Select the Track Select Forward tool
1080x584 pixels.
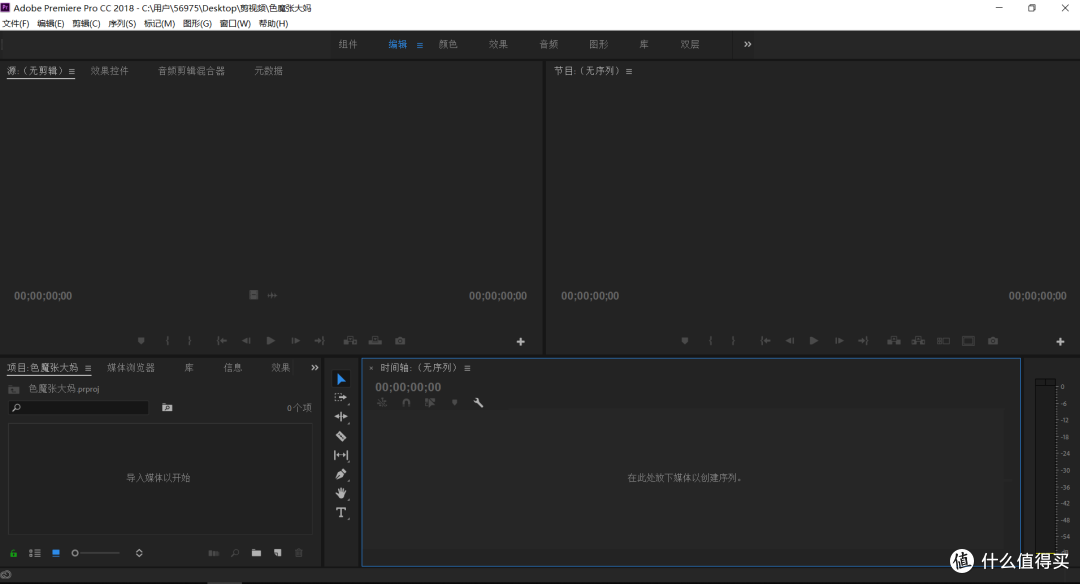coord(341,397)
